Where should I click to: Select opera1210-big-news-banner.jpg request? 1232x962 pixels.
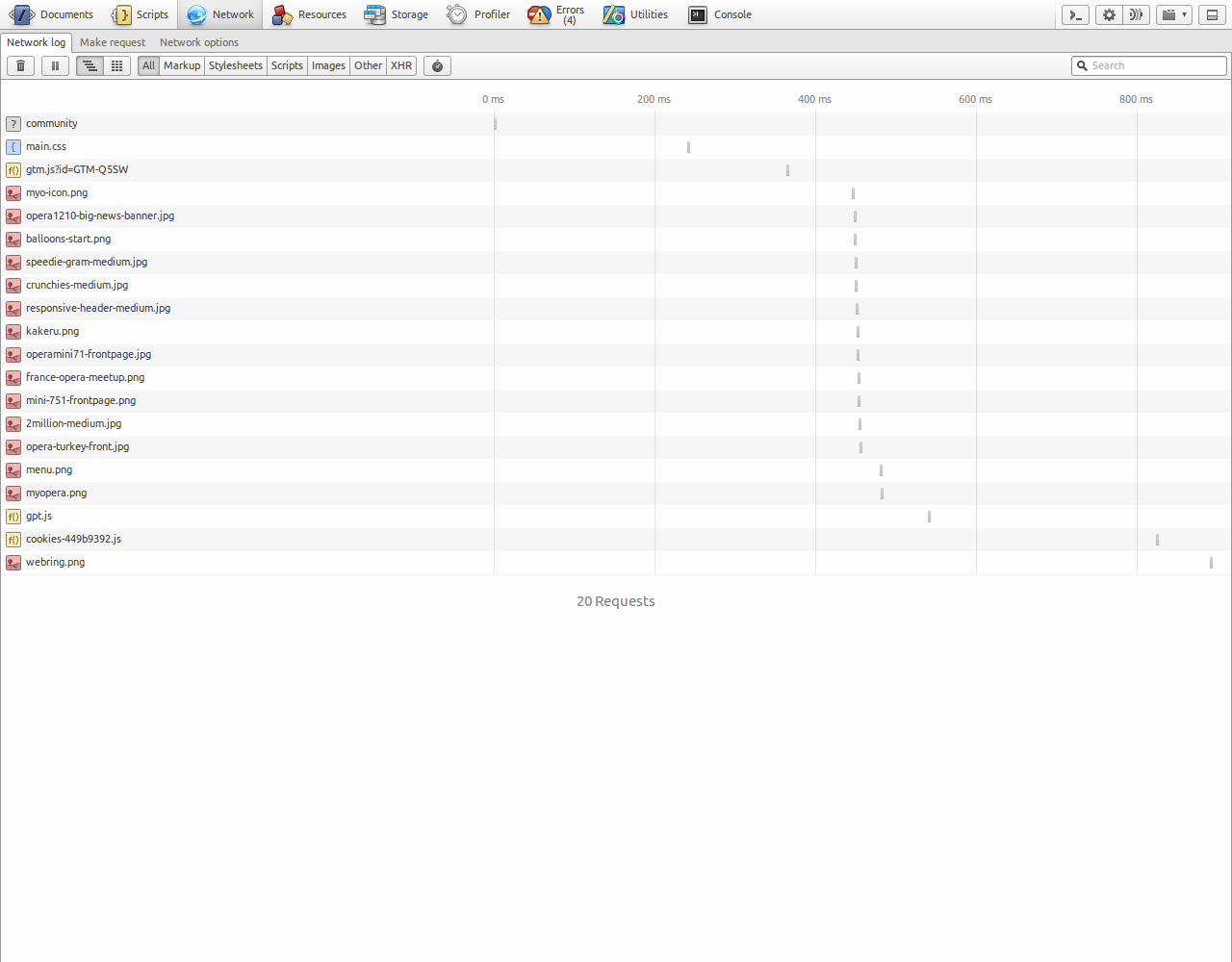(x=616, y=215)
